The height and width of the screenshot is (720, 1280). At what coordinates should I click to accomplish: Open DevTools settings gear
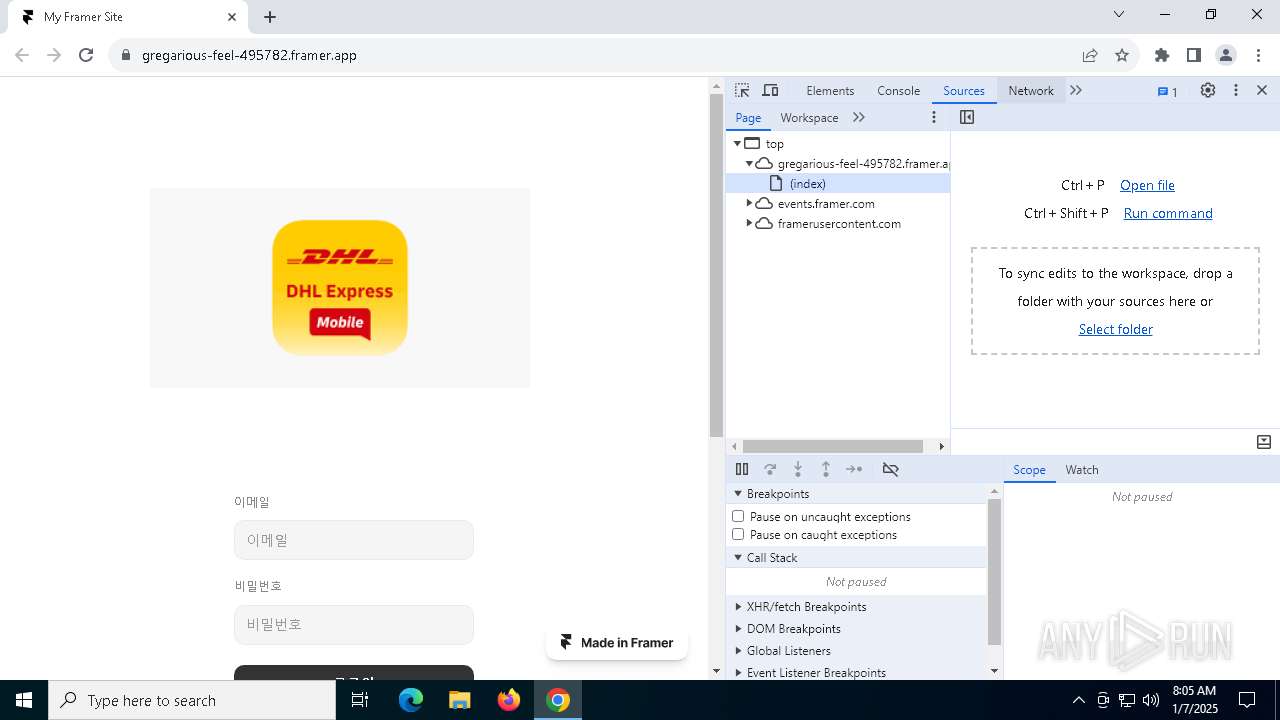click(1208, 90)
